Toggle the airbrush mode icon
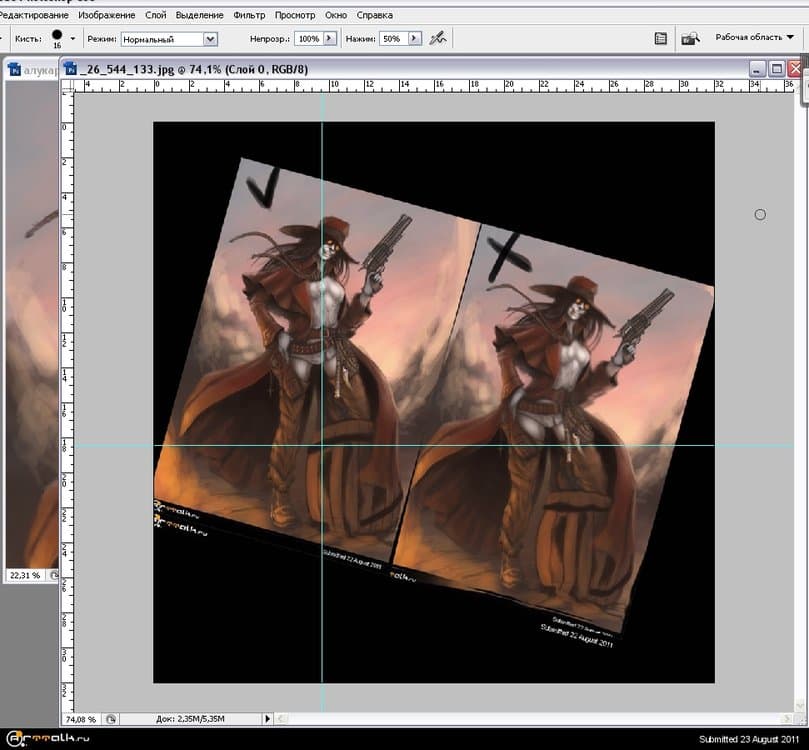The width and height of the screenshot is (809, 750). [438, 38]
